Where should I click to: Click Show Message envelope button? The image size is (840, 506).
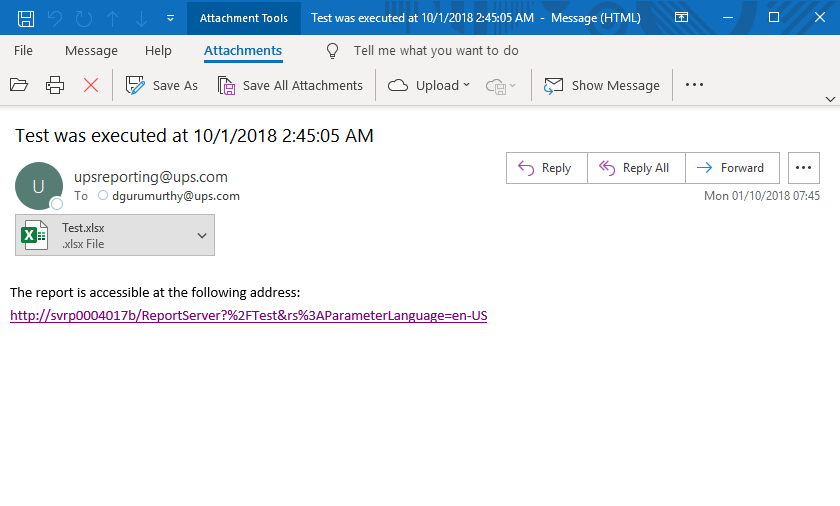[x=602, y=86]
